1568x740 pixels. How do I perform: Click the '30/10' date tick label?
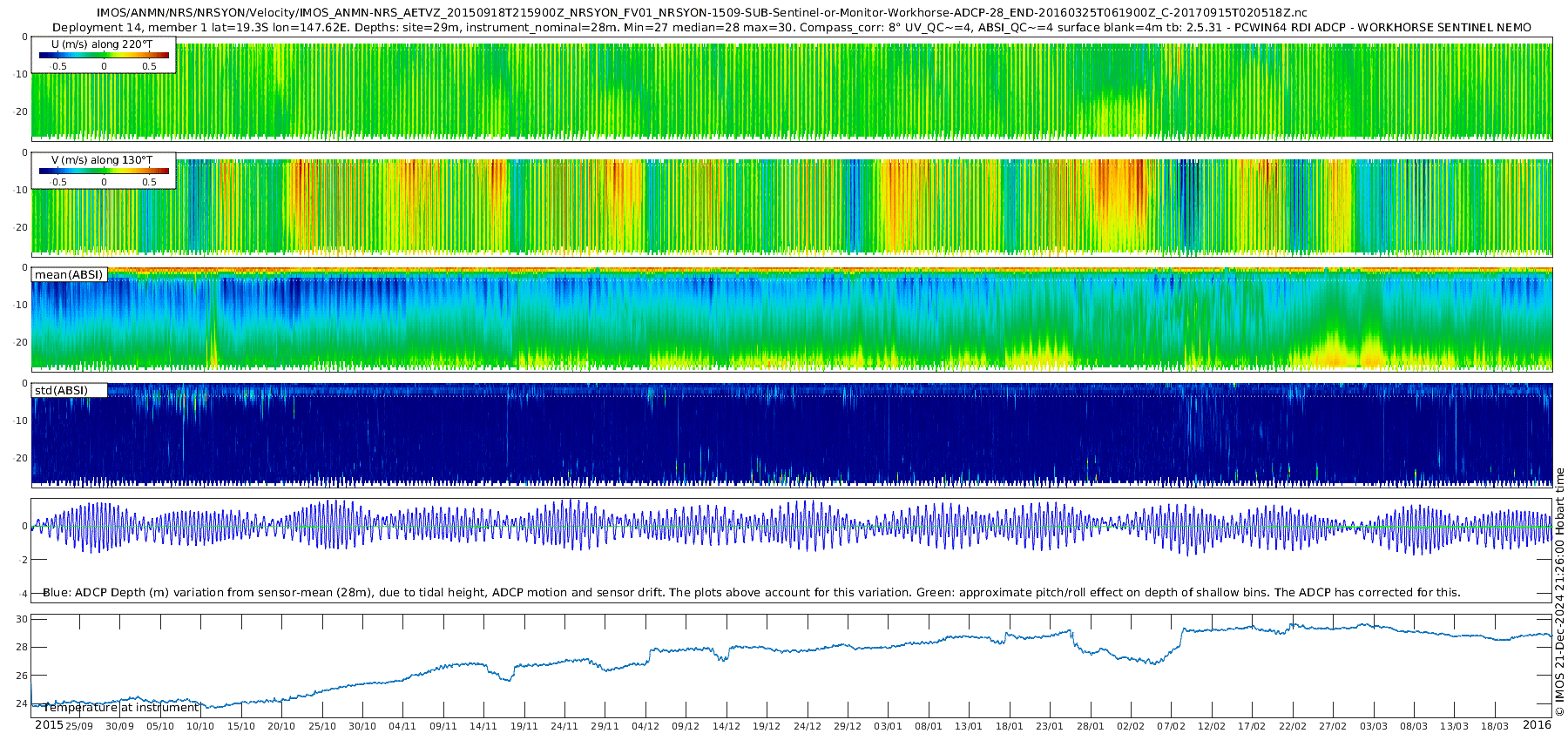[362, 726]
